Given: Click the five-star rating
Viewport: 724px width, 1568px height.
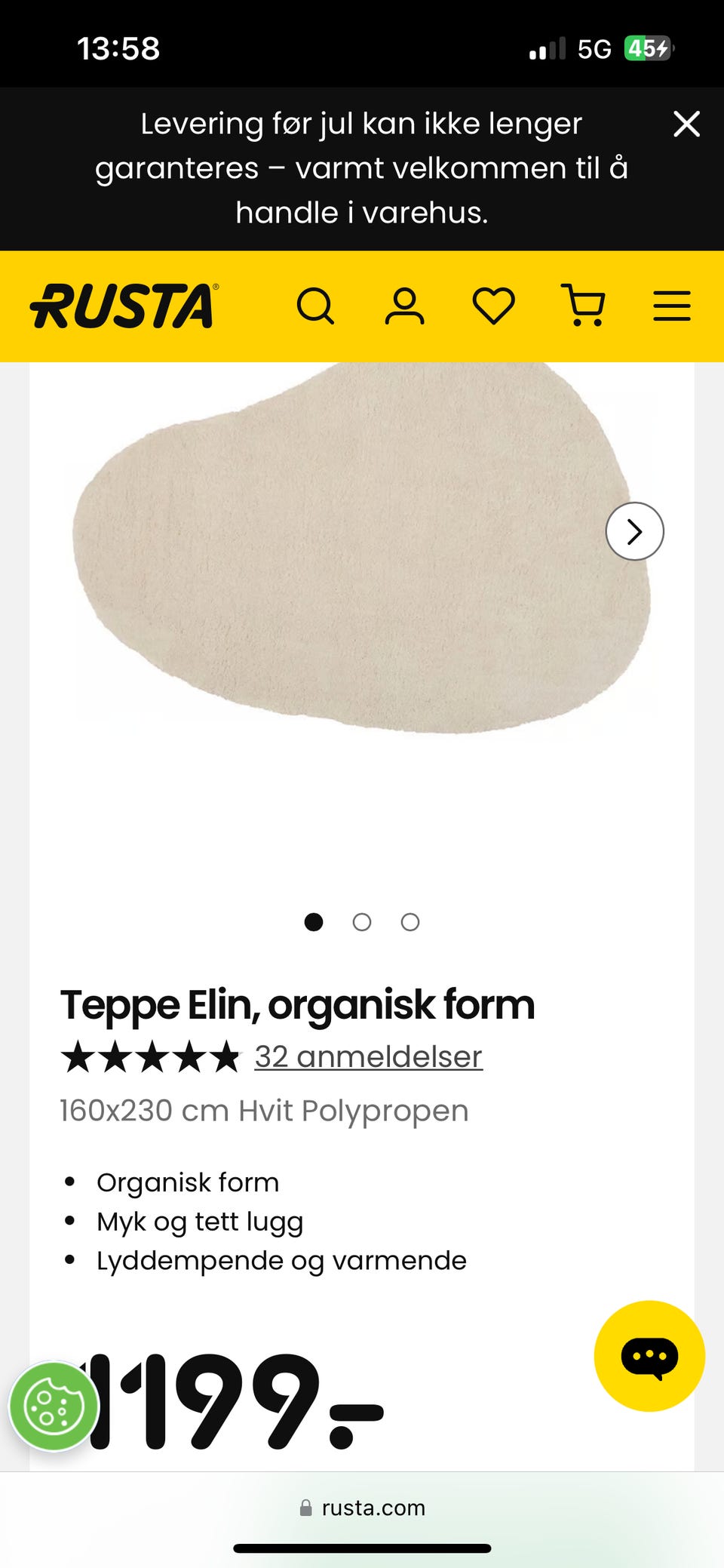Looking at the screenshot, I should click(151, 1056).
